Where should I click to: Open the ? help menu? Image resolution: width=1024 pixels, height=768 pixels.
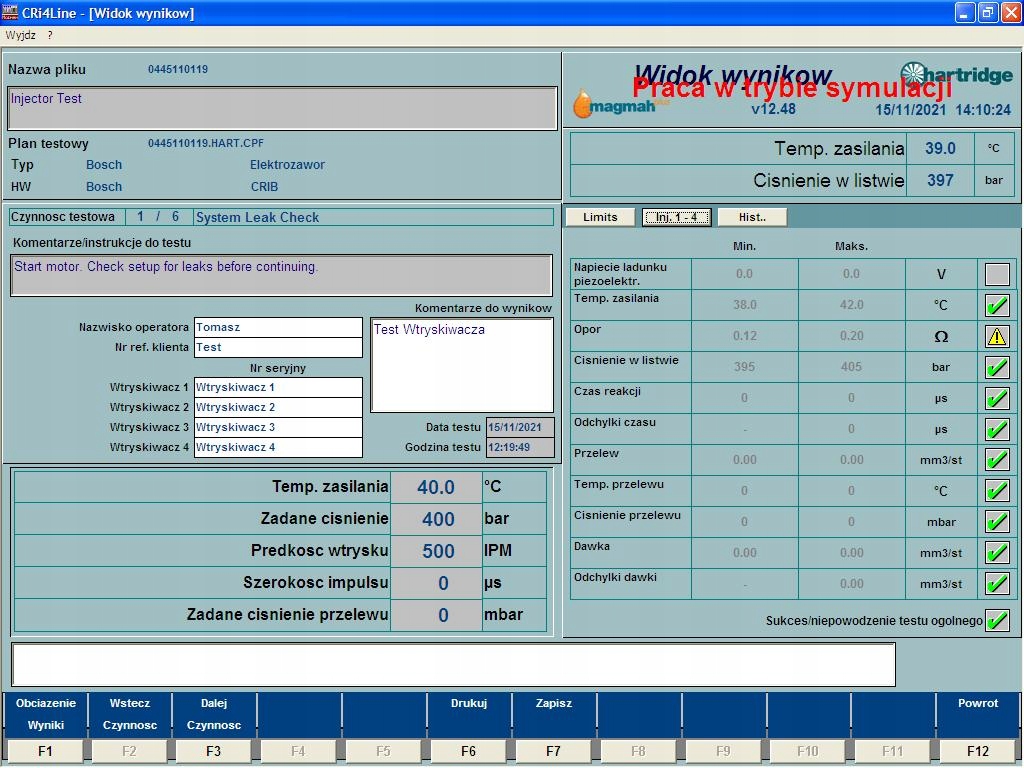click(x=50, y=35)
